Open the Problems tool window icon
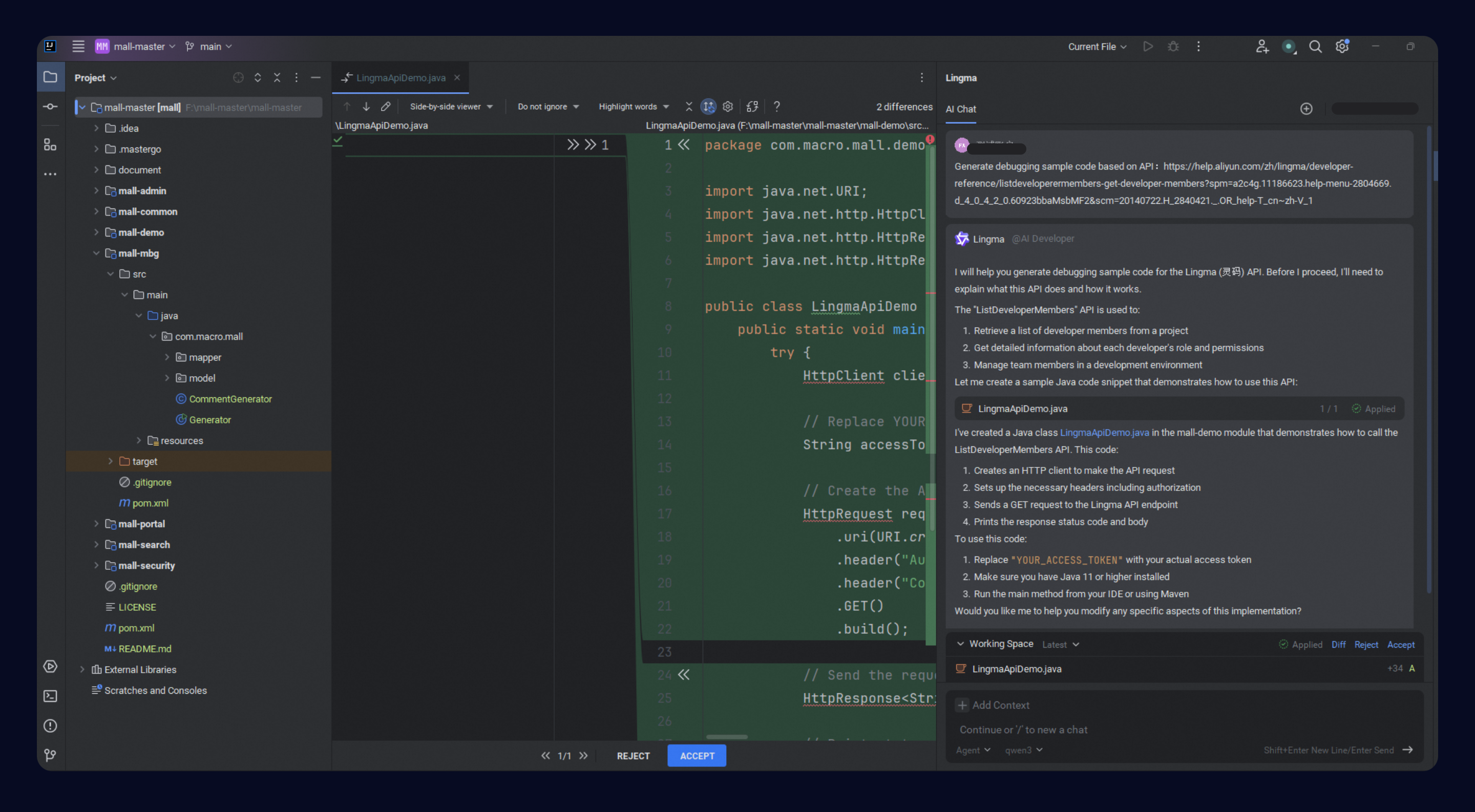1475x812 pixels. pyautogui.click(x=50, y=725)
